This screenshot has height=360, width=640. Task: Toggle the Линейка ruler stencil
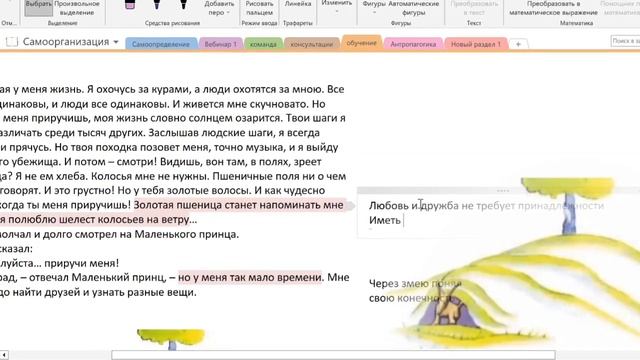(x=298, y=4)
